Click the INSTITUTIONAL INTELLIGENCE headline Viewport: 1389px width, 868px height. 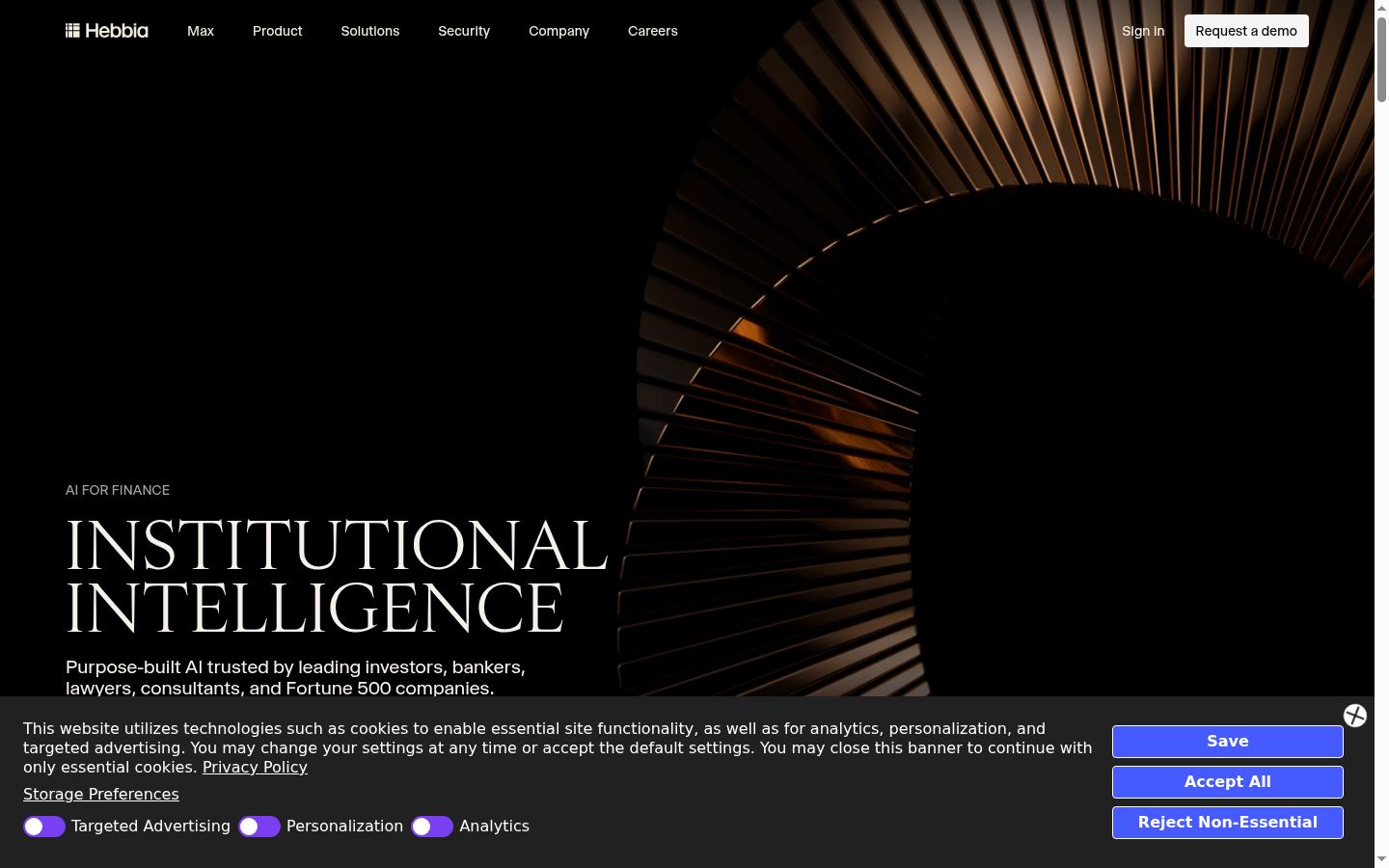[337, 577]
